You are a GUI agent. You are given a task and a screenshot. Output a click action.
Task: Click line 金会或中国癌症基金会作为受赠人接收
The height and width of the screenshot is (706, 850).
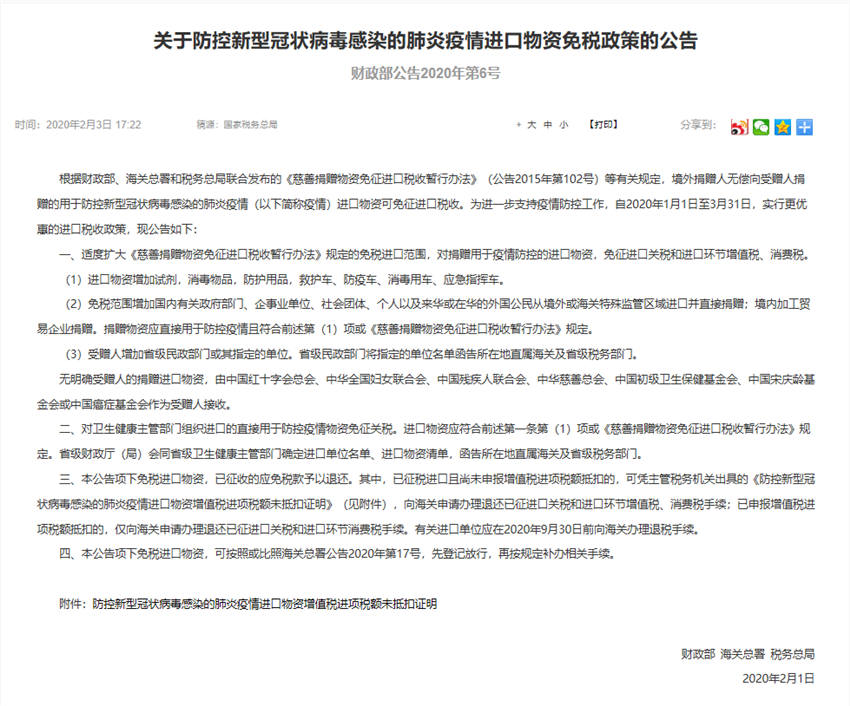tap(136, 405)
